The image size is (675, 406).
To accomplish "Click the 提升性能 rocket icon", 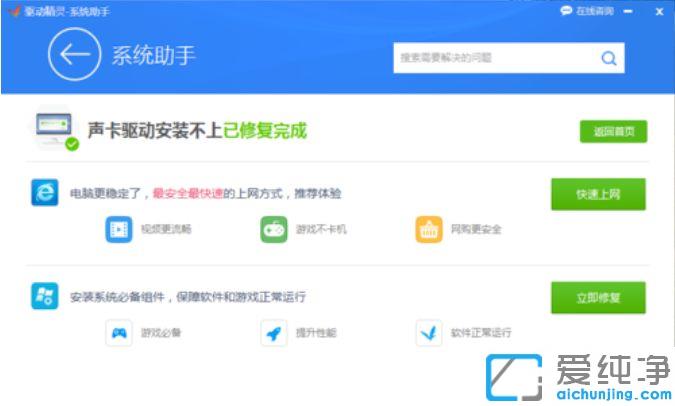I will (273, 333).
